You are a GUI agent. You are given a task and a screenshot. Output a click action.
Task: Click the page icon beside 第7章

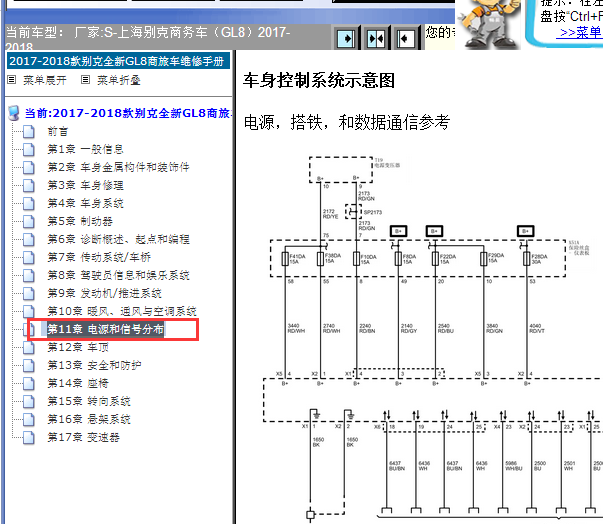pyautogui.click(x=28, y=258)
